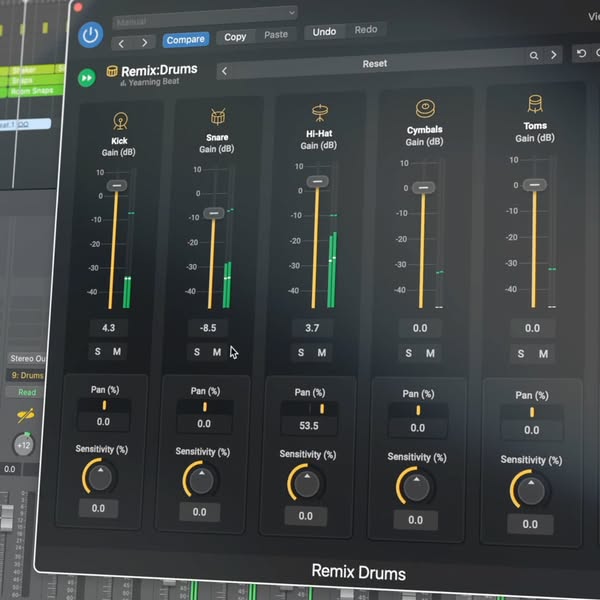The height and width of the screenshot is (600, 600).
Task: Click the Kick Sensitivity knob
Action: 99,477
